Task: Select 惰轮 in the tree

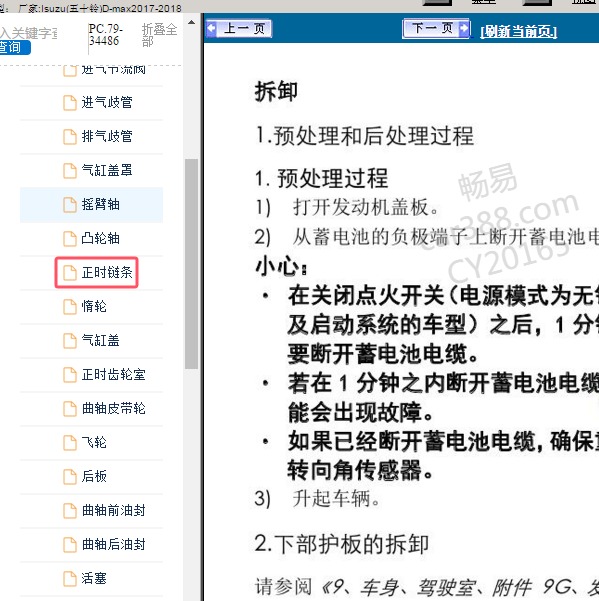Action: (94, 306)
